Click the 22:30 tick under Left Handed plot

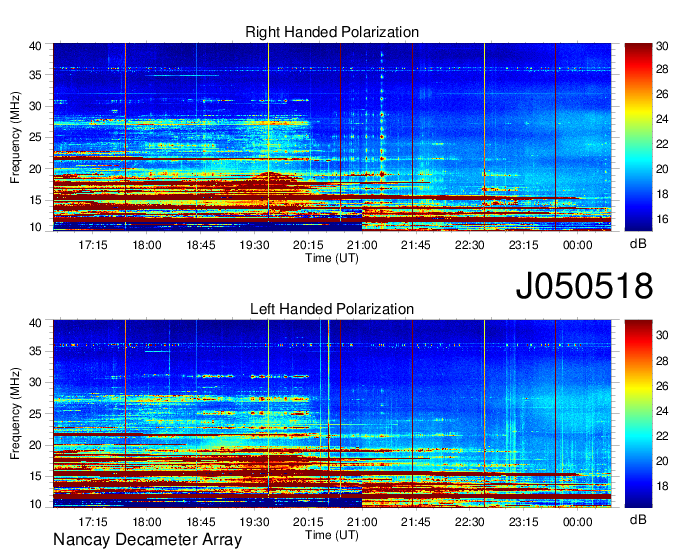point(470,521)
